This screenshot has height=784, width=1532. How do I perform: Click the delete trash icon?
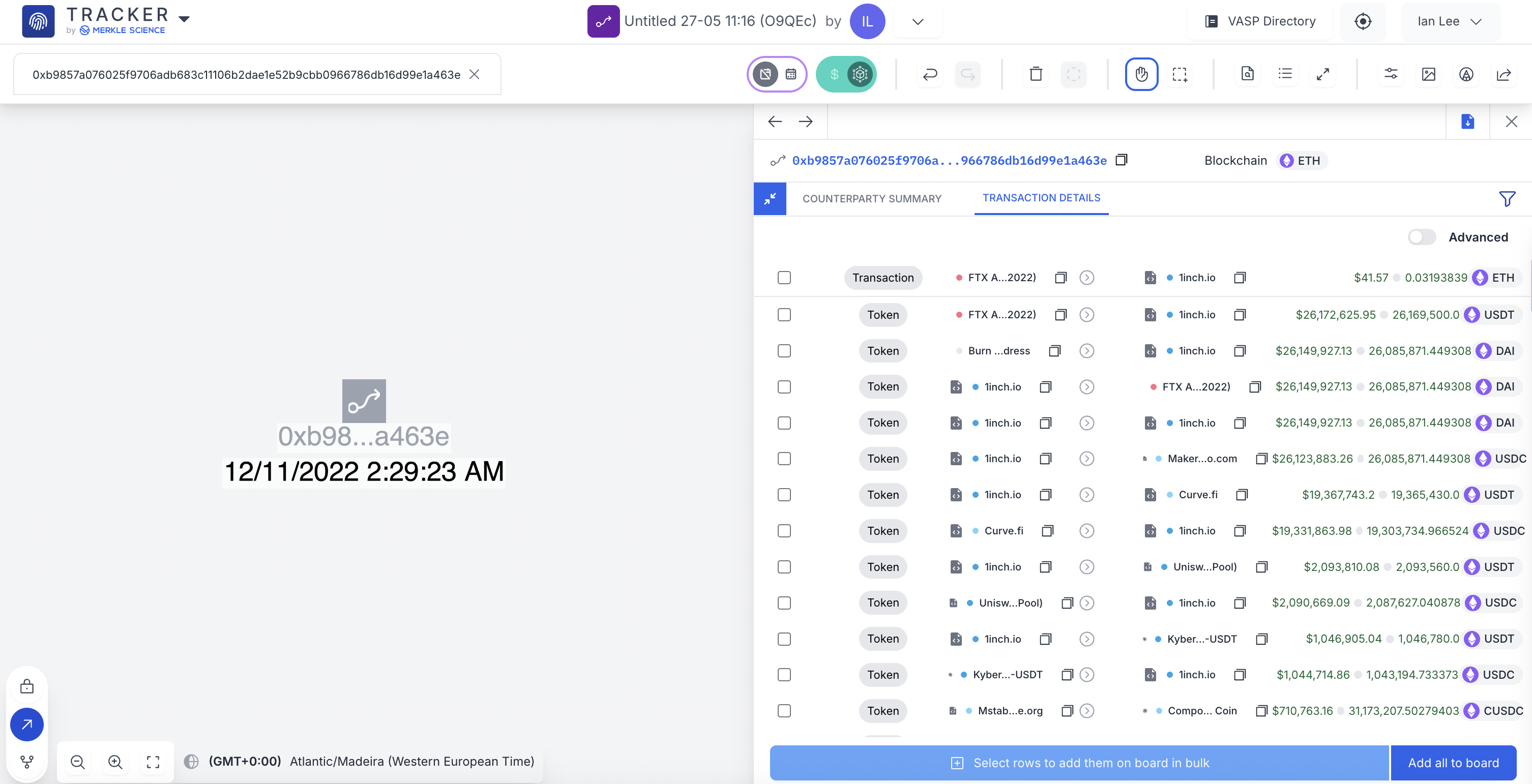pyautogui.click(x=1036, y=74)
